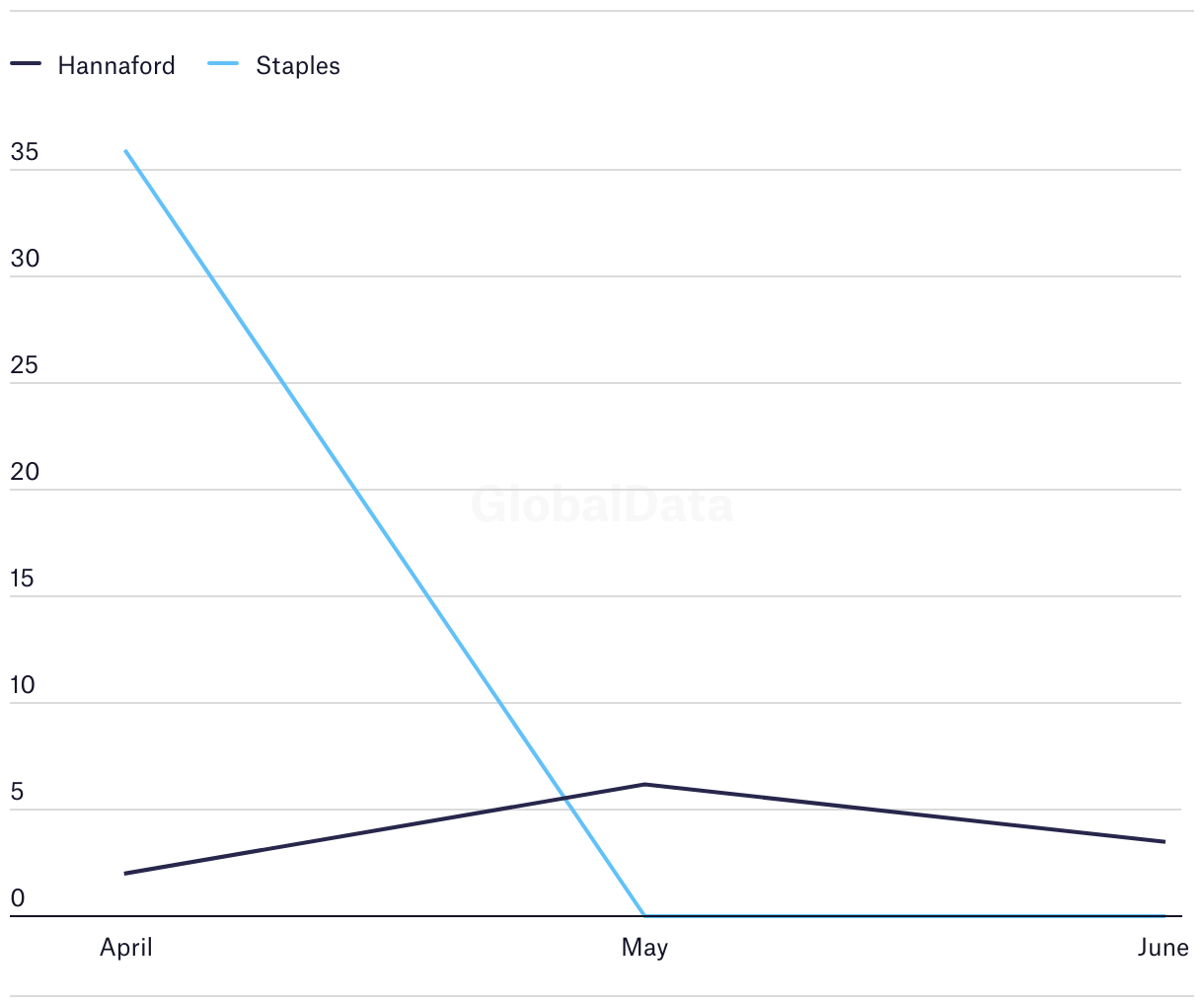Screen dimensions: 1204x1007
Task: Click the GlobalData watermark
Action: click(602, 505)
